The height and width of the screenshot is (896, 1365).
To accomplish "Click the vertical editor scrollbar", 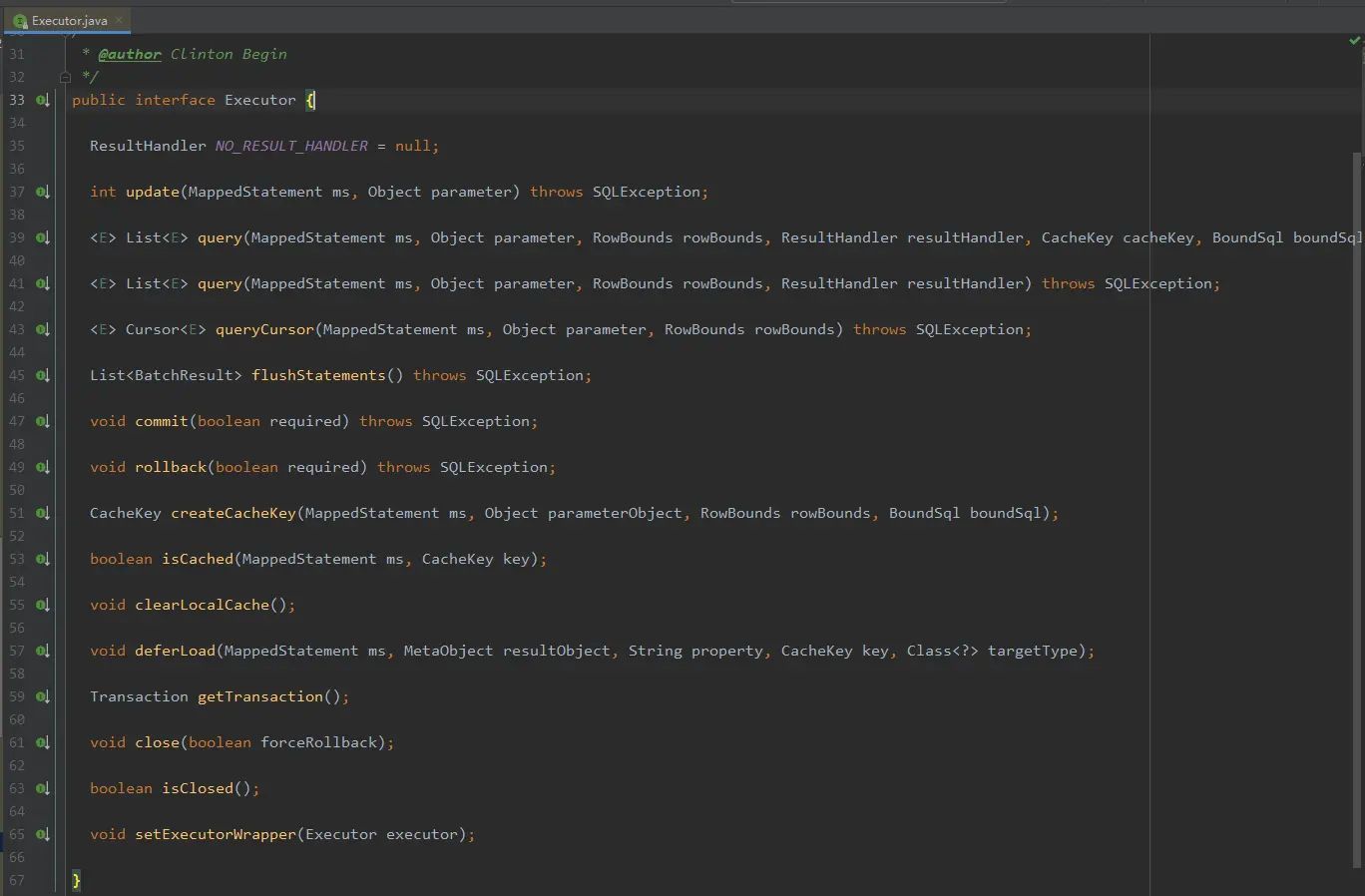I will click(1357, 509).
